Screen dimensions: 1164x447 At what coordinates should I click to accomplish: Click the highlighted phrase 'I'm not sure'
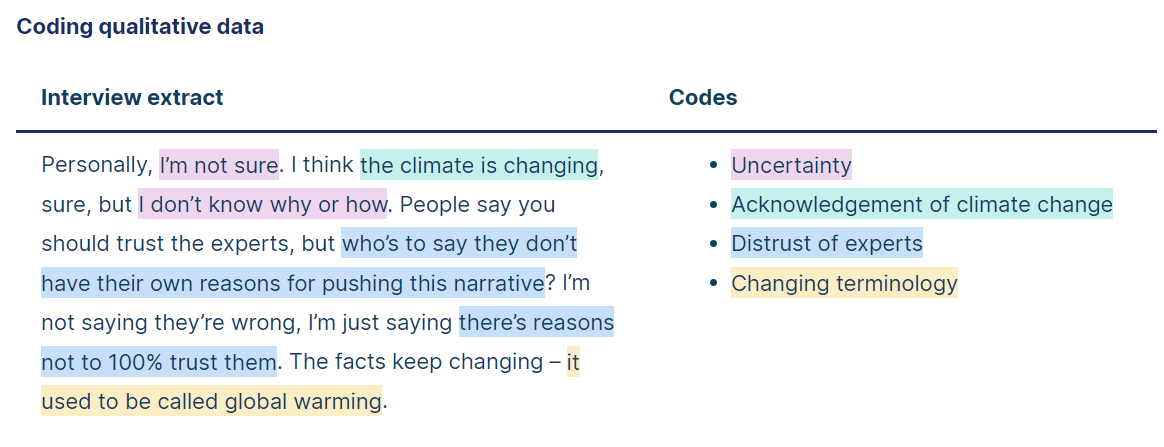point(219,164)
